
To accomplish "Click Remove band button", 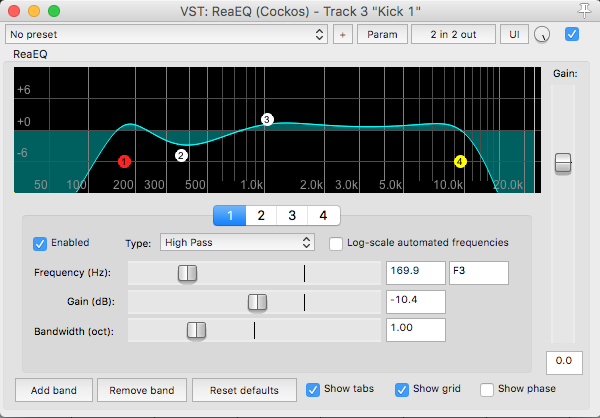I will [142, 390].
